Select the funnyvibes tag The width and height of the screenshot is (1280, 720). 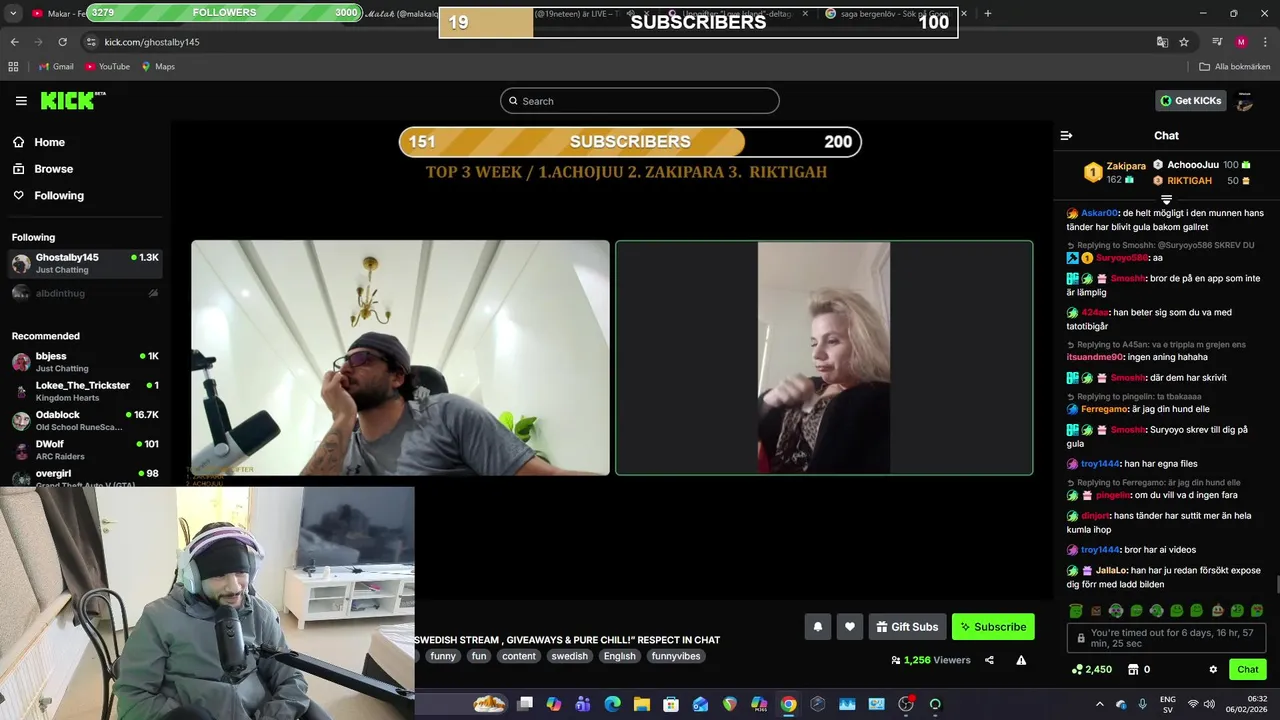pos(676,656)
